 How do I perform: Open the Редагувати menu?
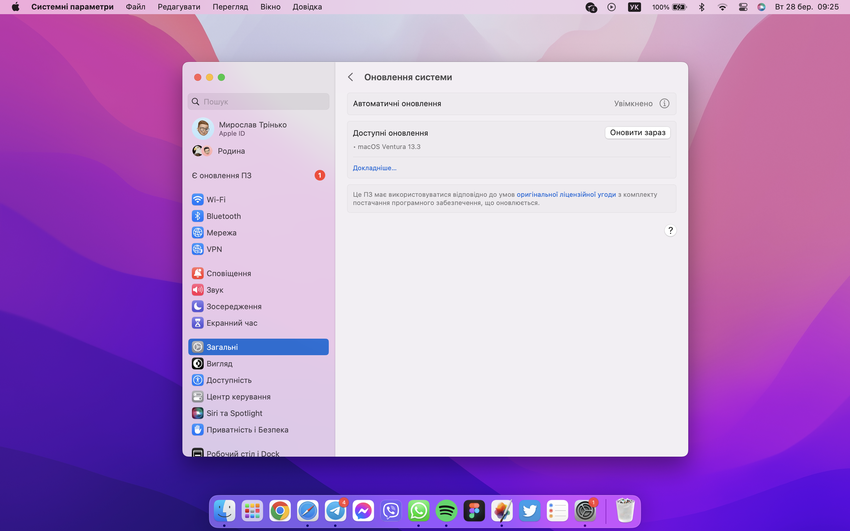point(179,7)
